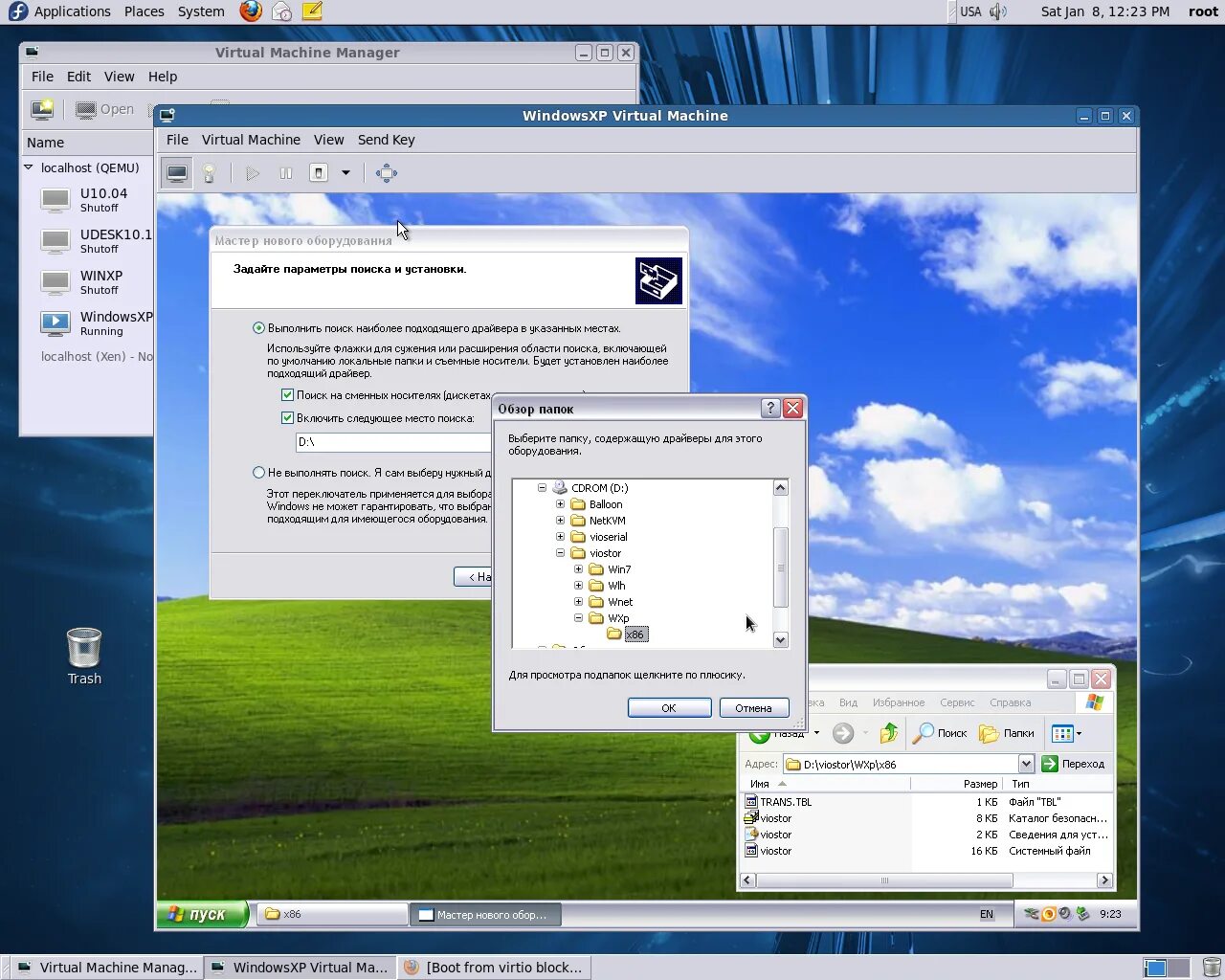
Task: Open the notes launcher icon in top panel
Action: pos(312,11)
